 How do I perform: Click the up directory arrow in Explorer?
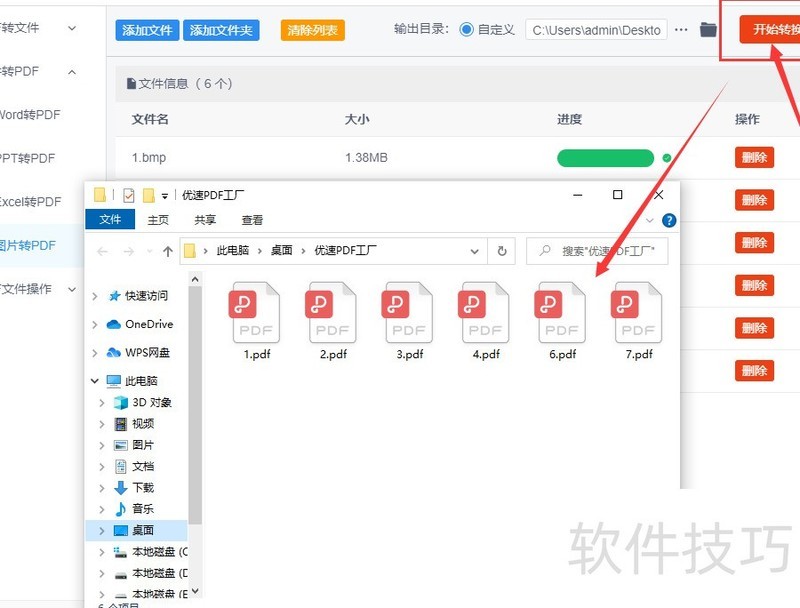coord(167,251)
